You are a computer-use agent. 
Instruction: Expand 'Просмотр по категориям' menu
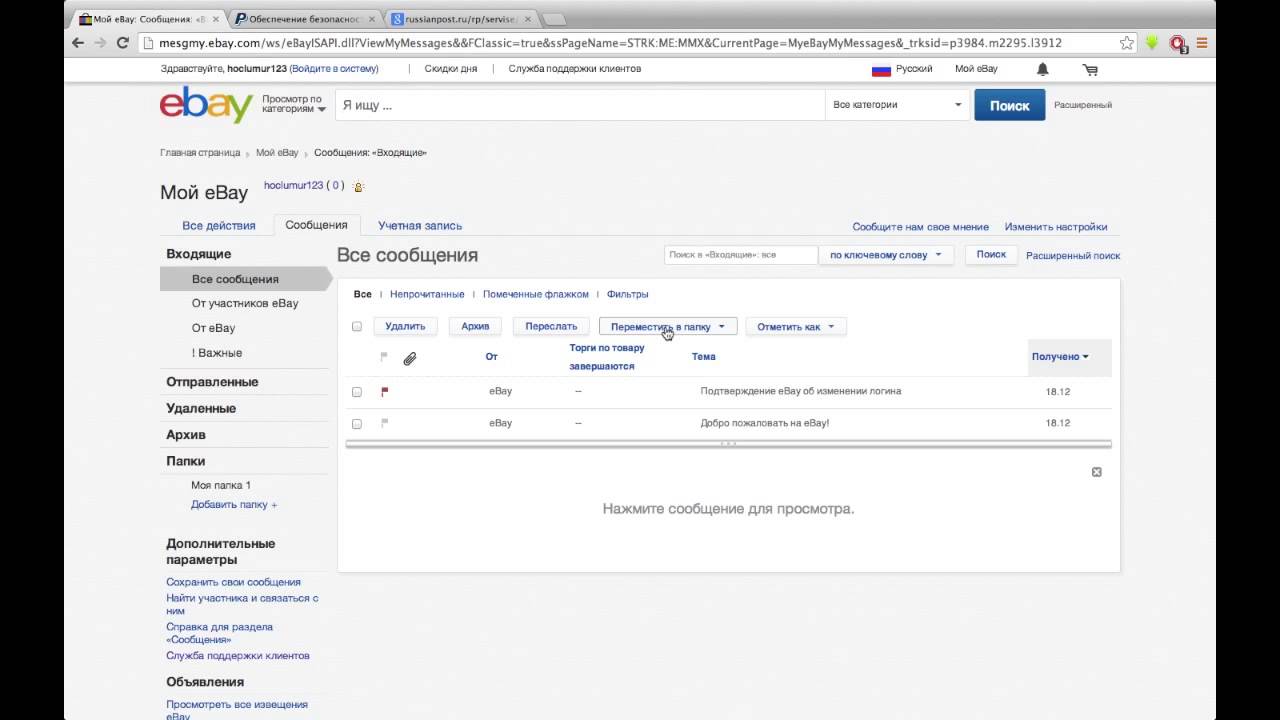pyautogui.click(x=294, y=104)
